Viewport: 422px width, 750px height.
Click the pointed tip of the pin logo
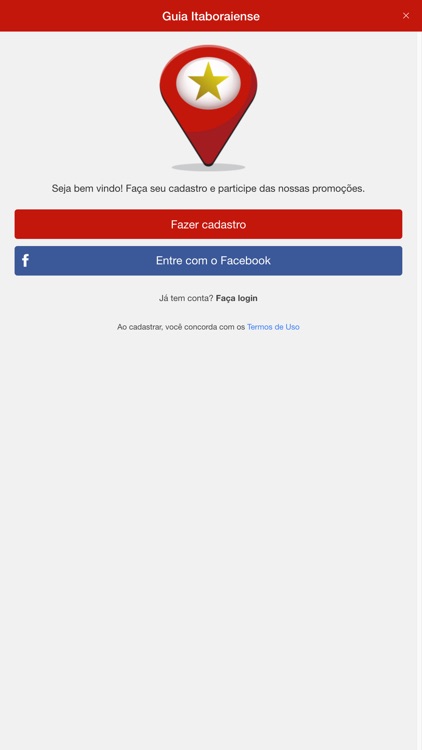point(208,160)
